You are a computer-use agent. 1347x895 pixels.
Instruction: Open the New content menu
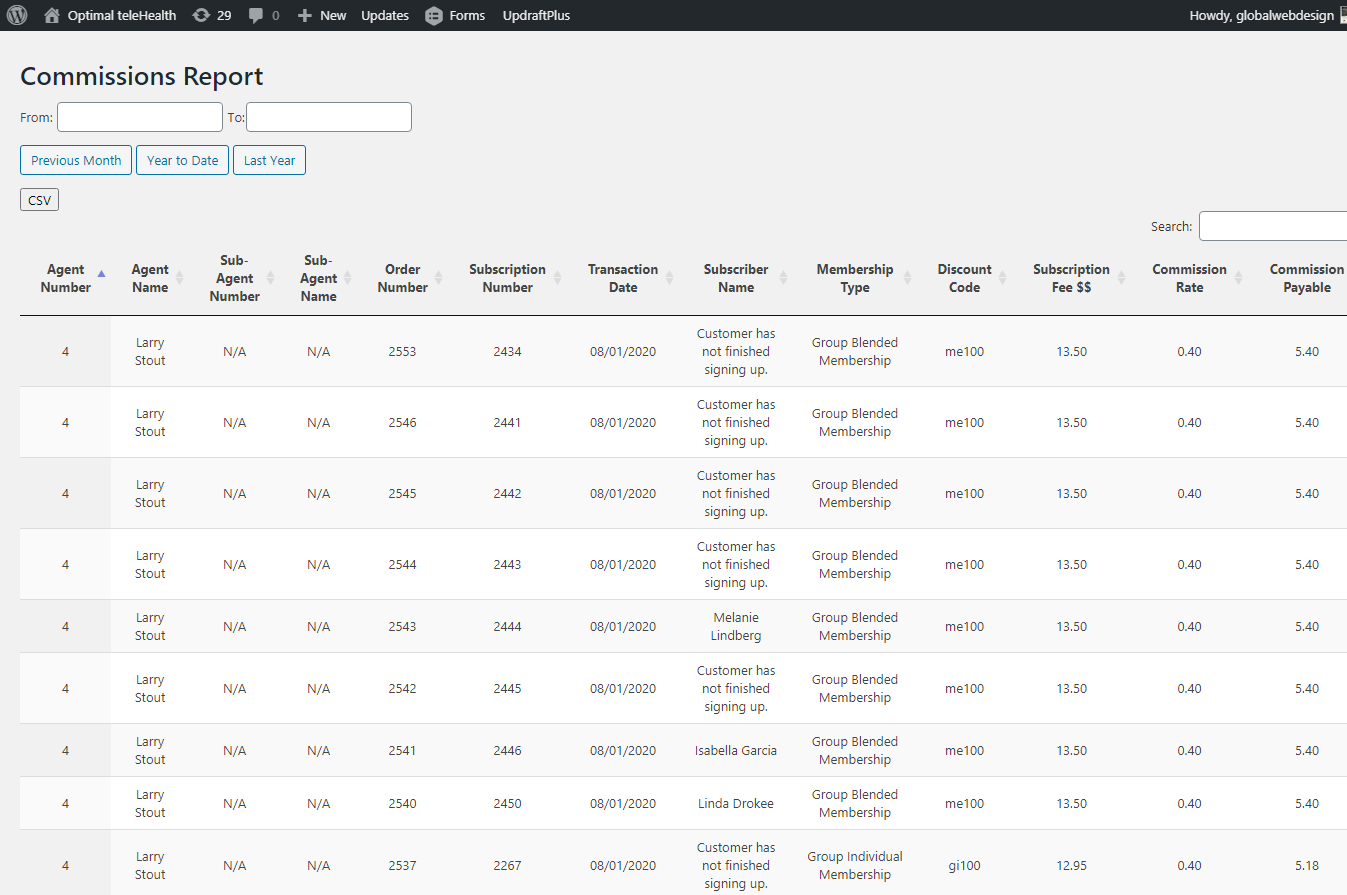[x=322, y=15]
